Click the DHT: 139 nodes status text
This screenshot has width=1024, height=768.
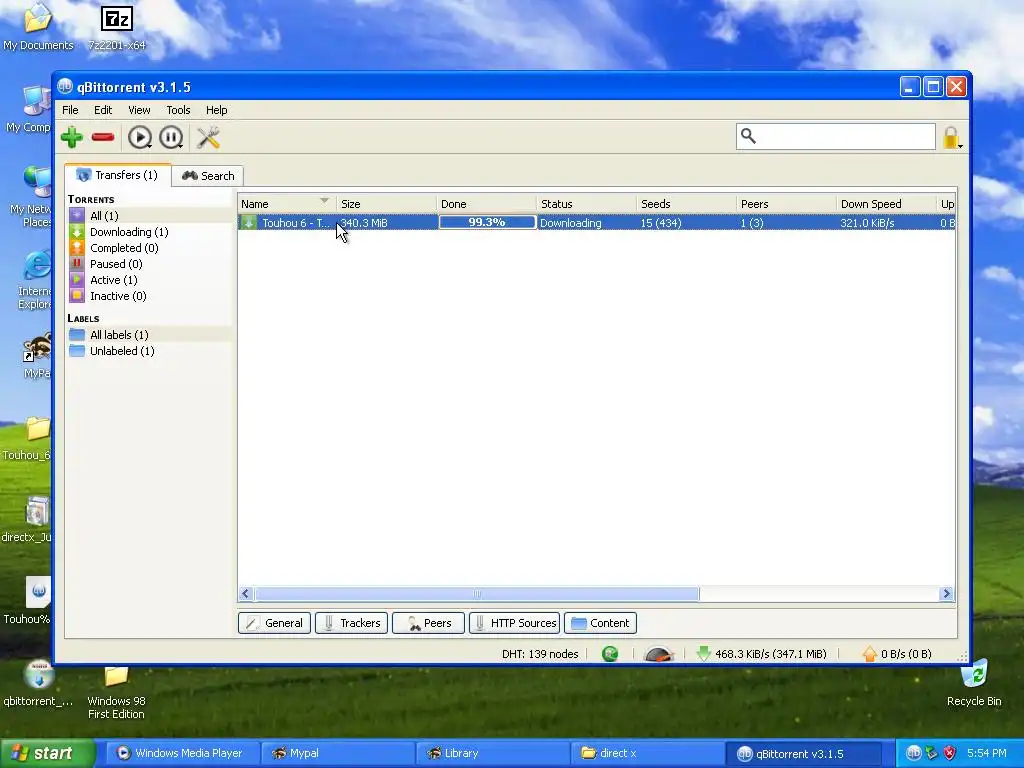pyautogui.click(x=540, y=654)
